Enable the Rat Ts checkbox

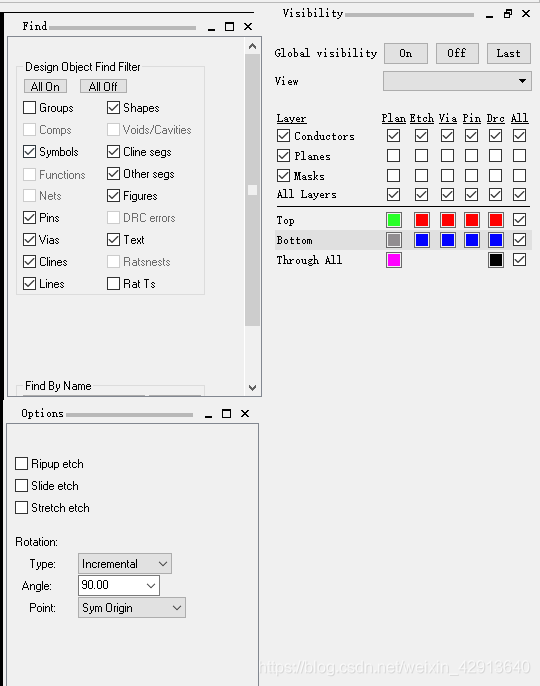point(113,284)
